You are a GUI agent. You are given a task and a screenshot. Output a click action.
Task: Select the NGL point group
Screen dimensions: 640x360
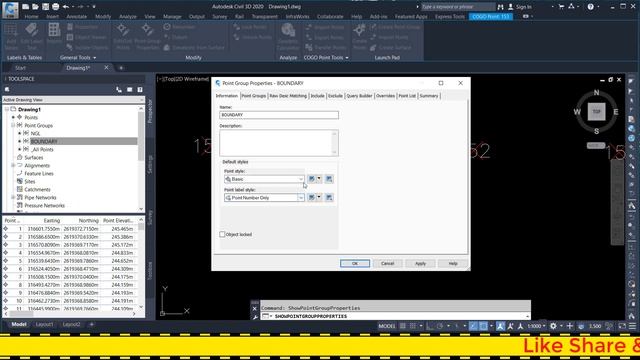[x=36, y=133]
